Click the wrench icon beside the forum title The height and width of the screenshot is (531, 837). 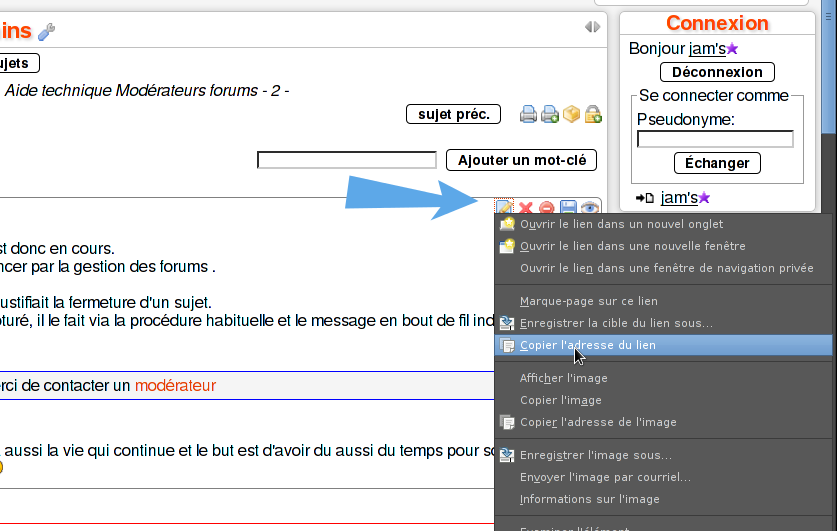pyautogui.click(x=46, y=31)
